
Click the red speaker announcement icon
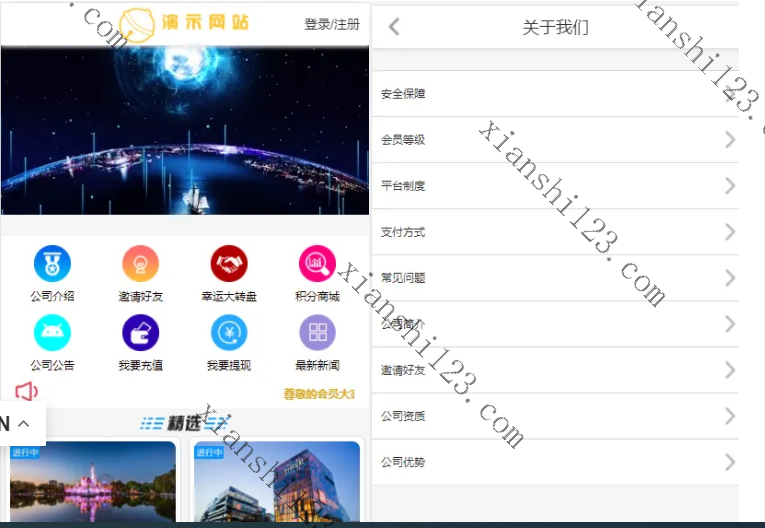(26, 391)
